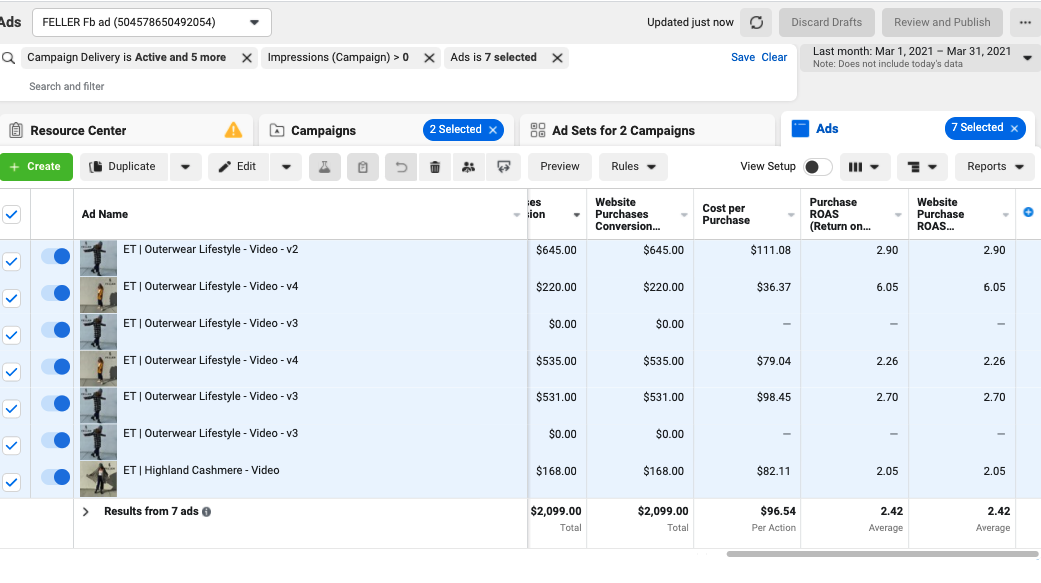The image size is (1041, 583).
Task: Open Ad Sets for 2 Campaigns tab
Action: pyautogui.click(x=623, y=130)
